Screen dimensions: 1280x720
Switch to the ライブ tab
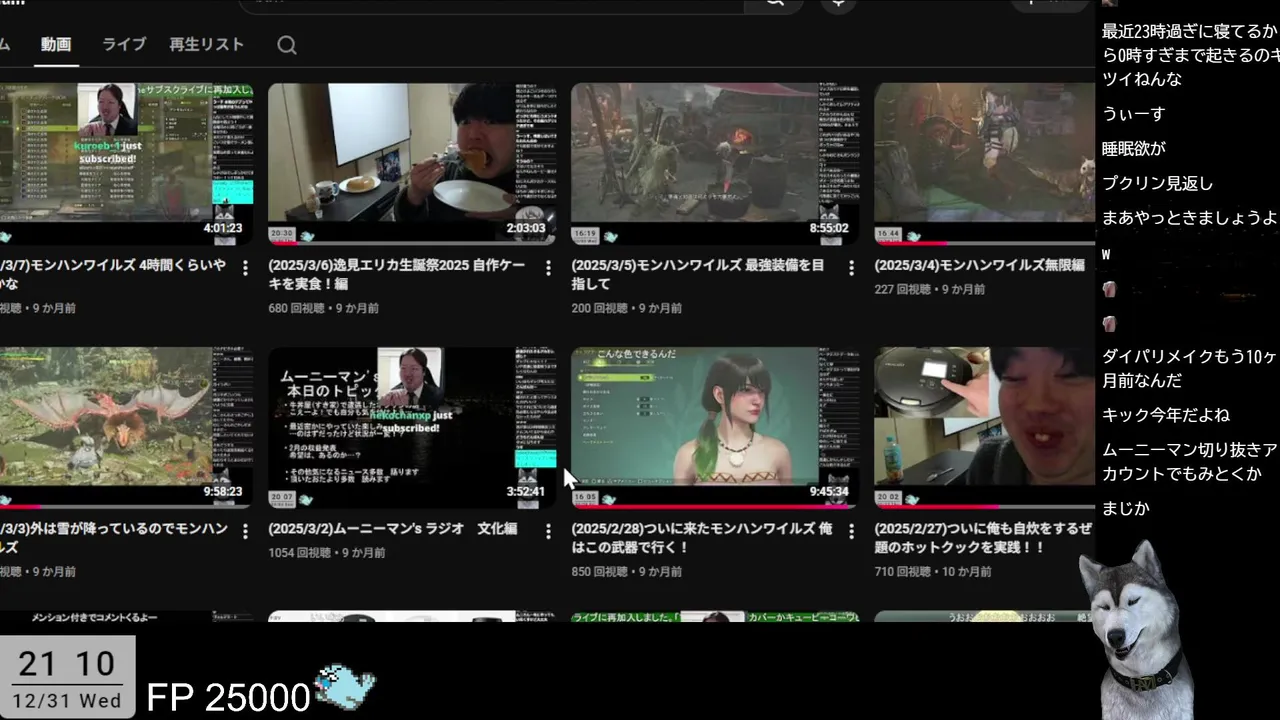click(124, 45)
